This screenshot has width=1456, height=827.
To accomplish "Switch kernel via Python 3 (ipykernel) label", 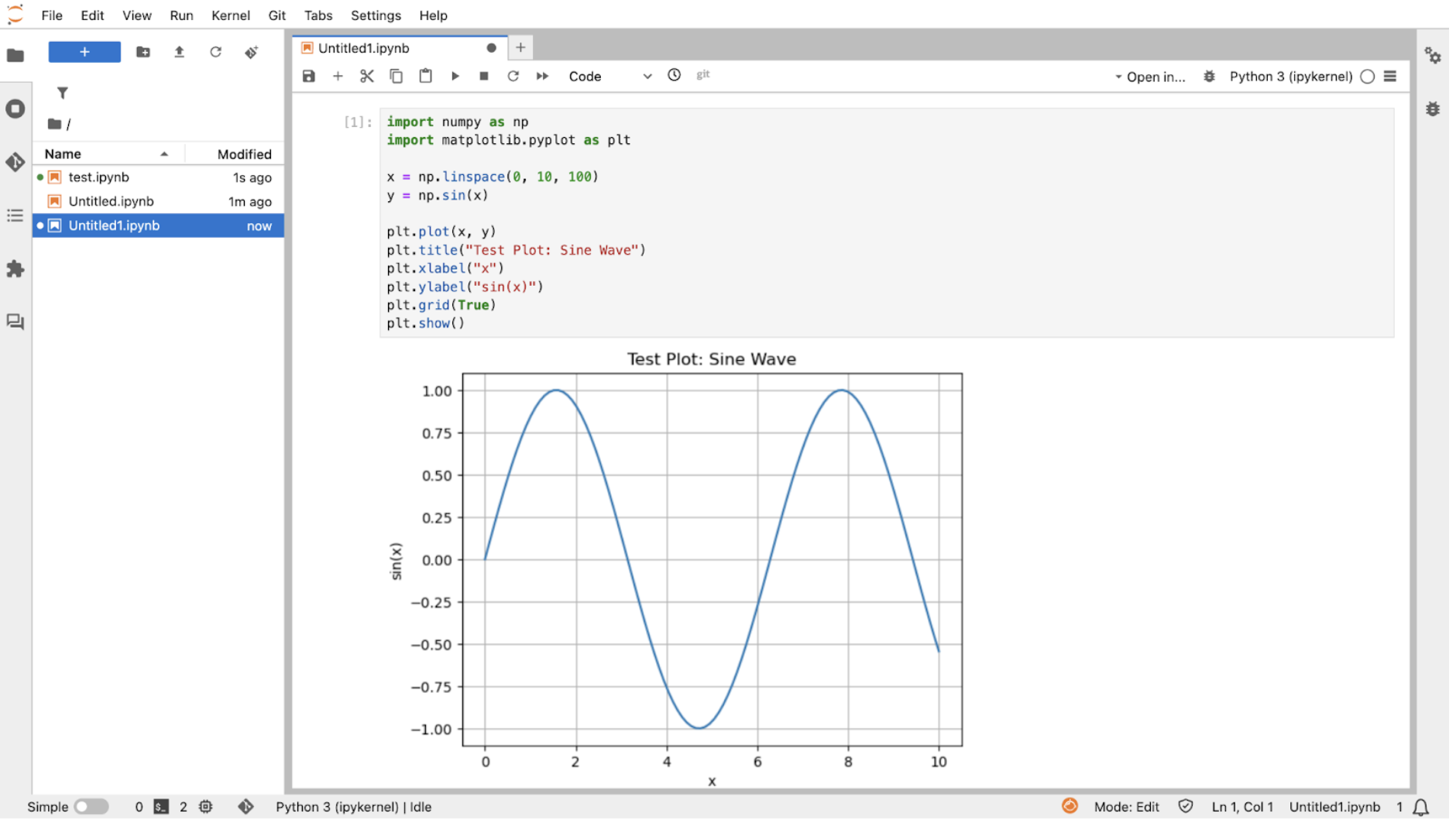I will tap(1291, 76).
